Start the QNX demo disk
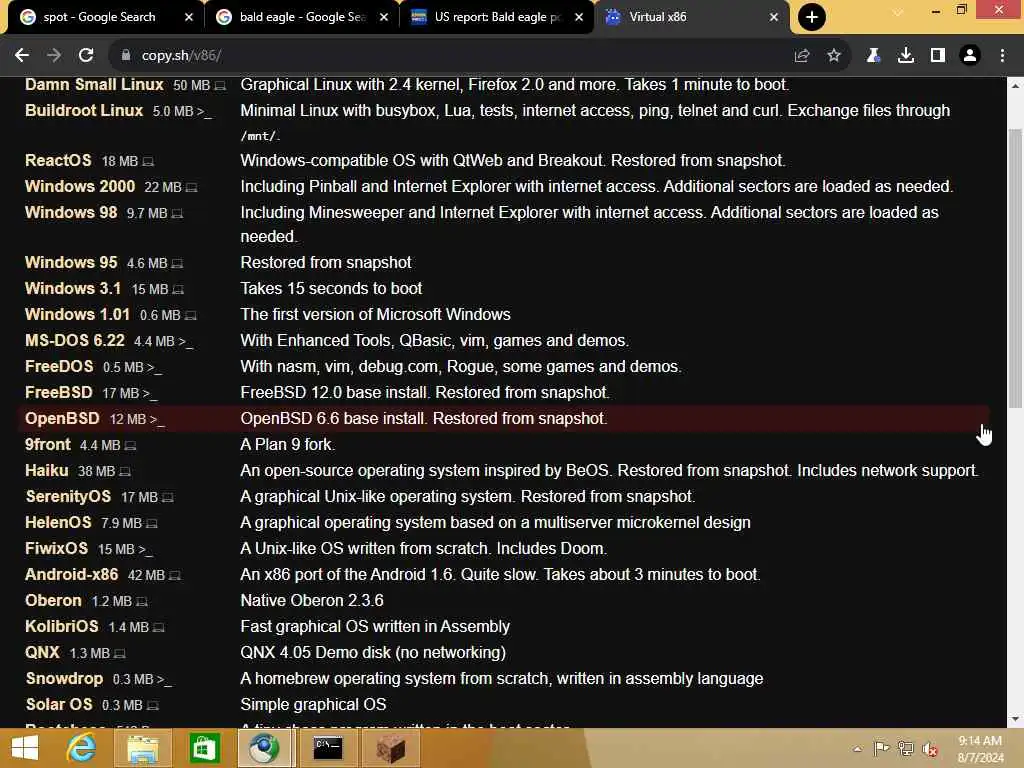This screenshot has width=1024, height=768. (42, 653)
